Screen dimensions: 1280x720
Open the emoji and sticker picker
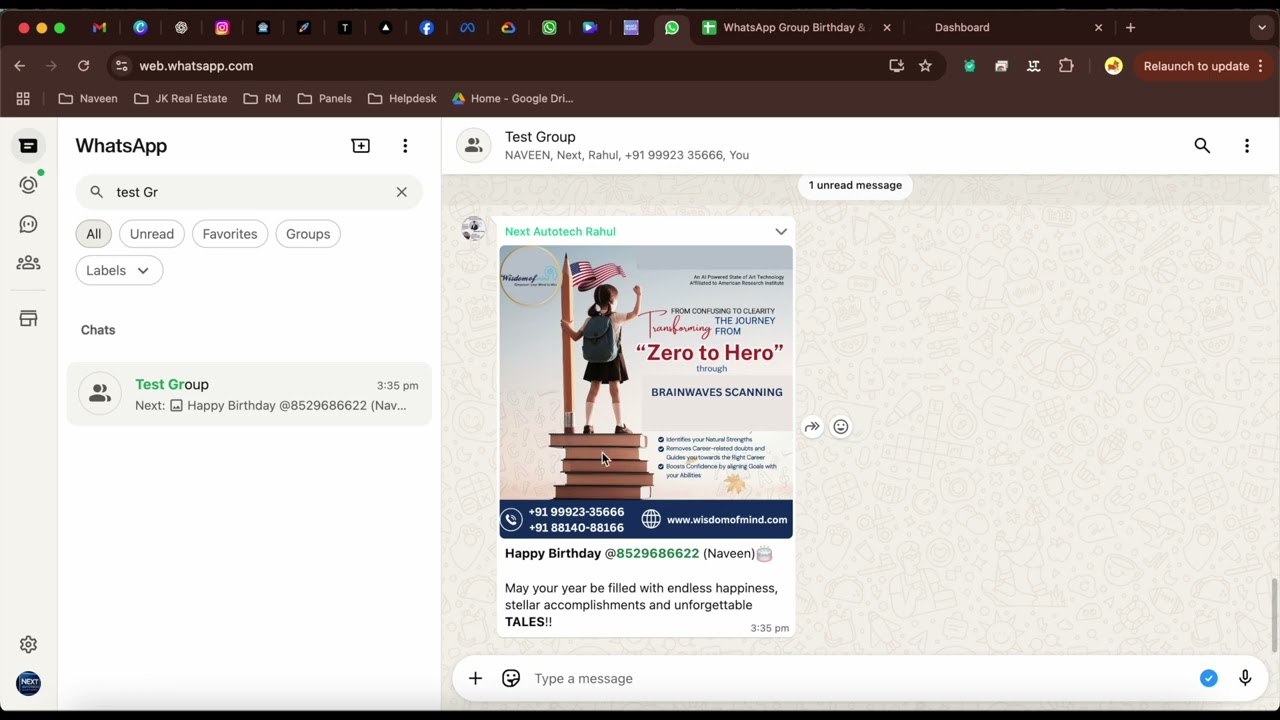pos(511,679)
